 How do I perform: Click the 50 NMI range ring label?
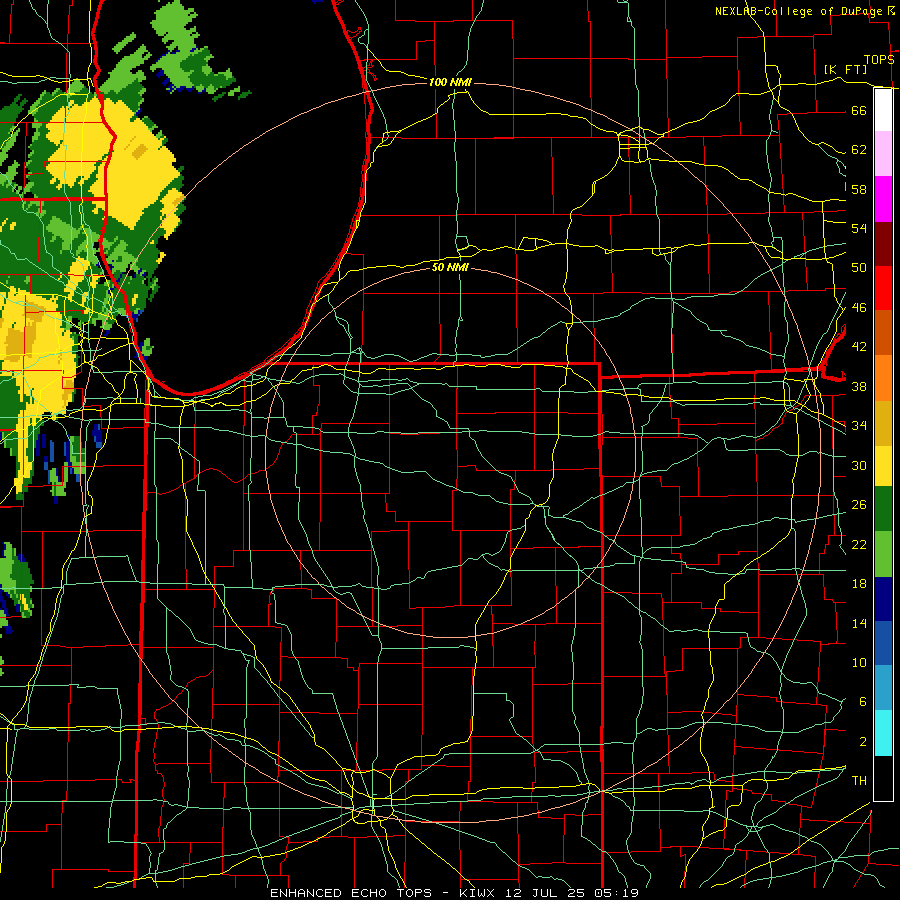pos(450,267)
